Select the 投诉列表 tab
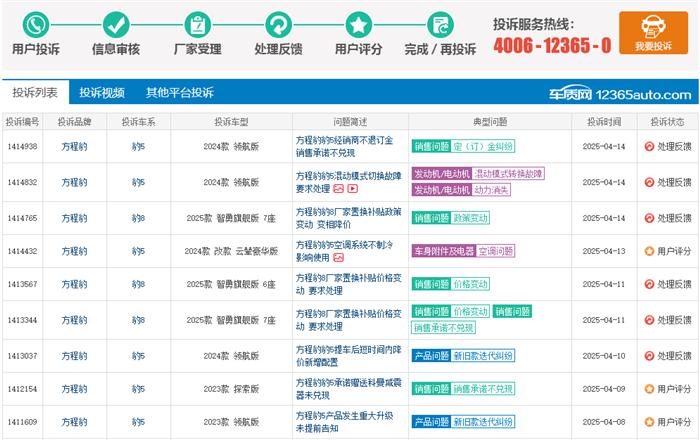Viewport: 700px width, 440px height. point(35,92)
